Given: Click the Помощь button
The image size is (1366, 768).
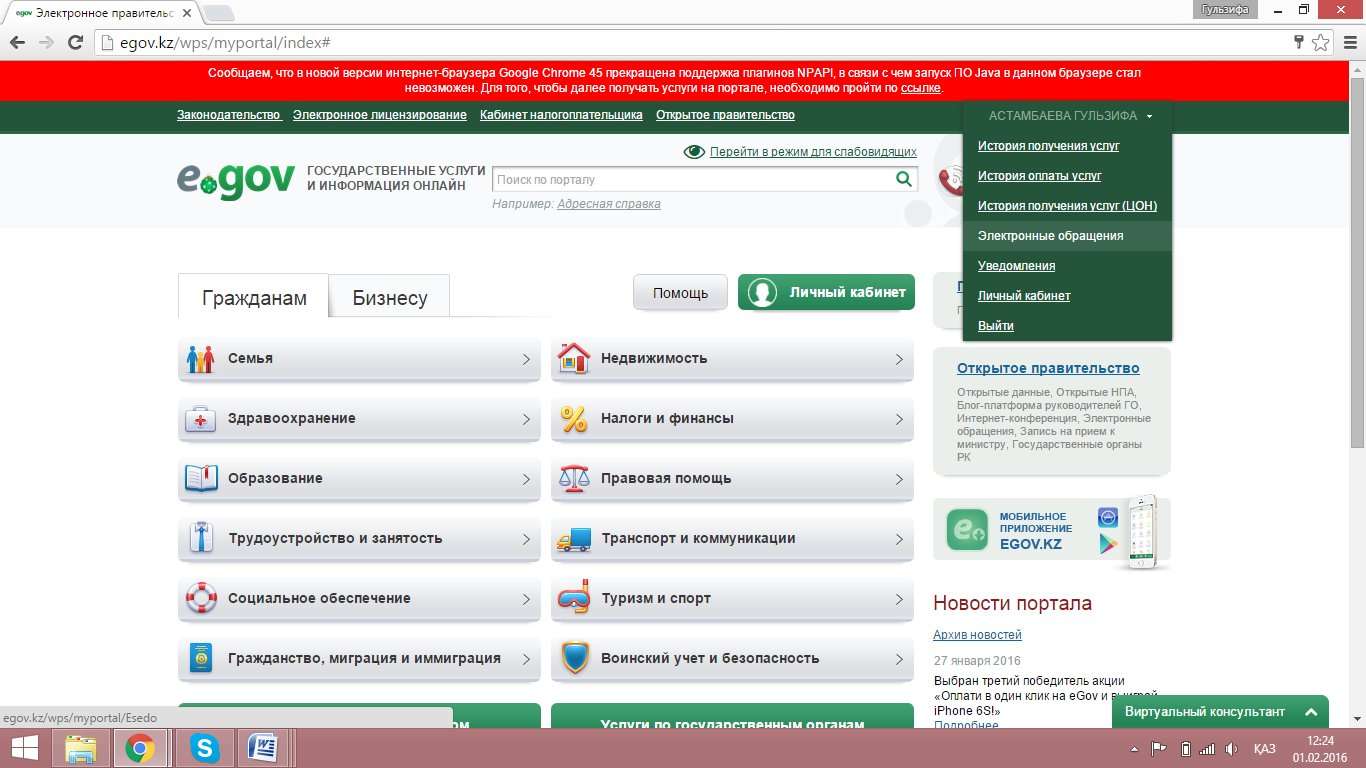Looking at the screenshot, I should 680,293.
